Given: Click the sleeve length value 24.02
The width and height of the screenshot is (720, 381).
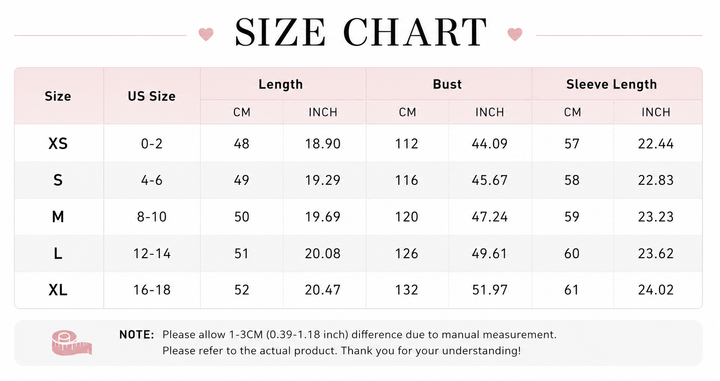Looking at the screenshot, I should pos(656,290).
